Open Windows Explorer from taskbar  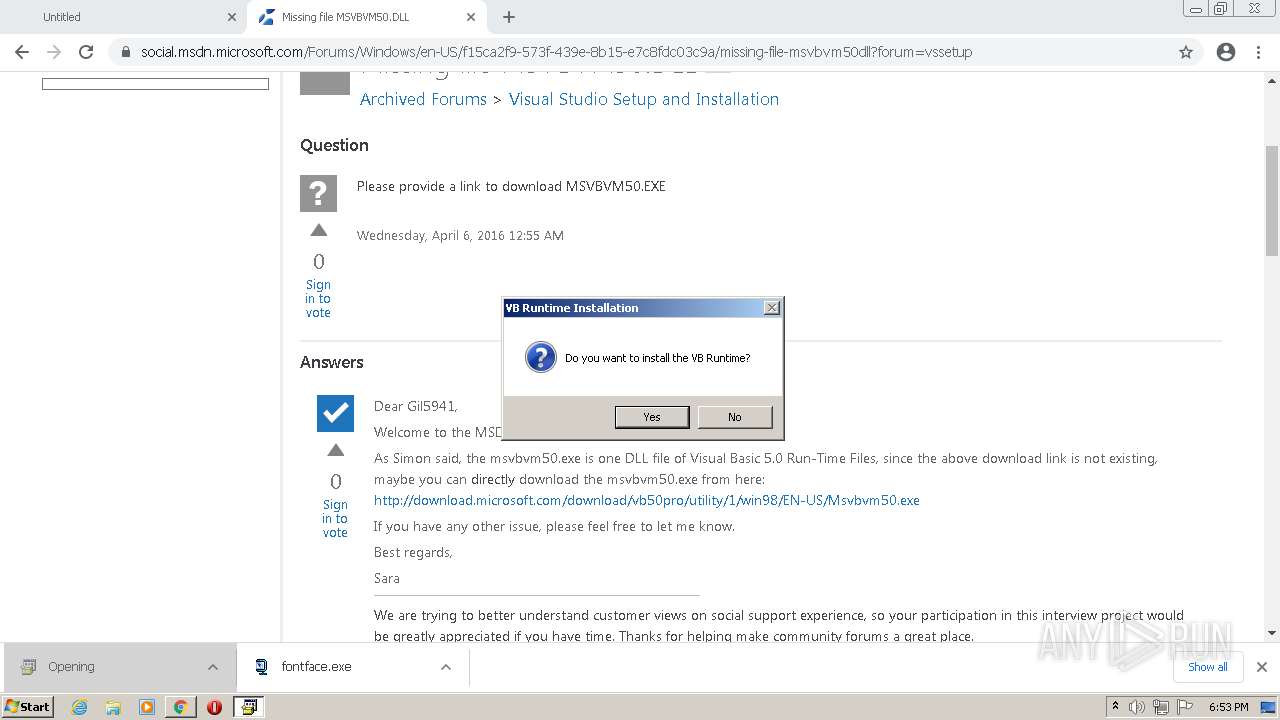click(x=113, y=707)
